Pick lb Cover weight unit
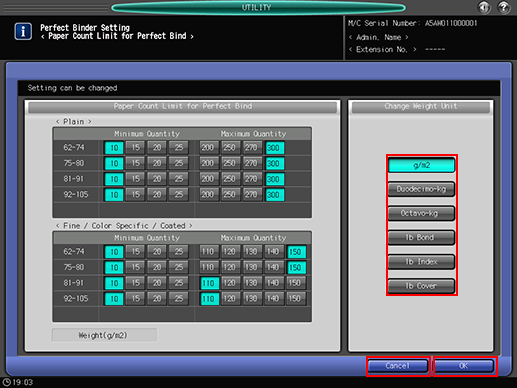This screenshot has height=388, width=517. (421, 286)
